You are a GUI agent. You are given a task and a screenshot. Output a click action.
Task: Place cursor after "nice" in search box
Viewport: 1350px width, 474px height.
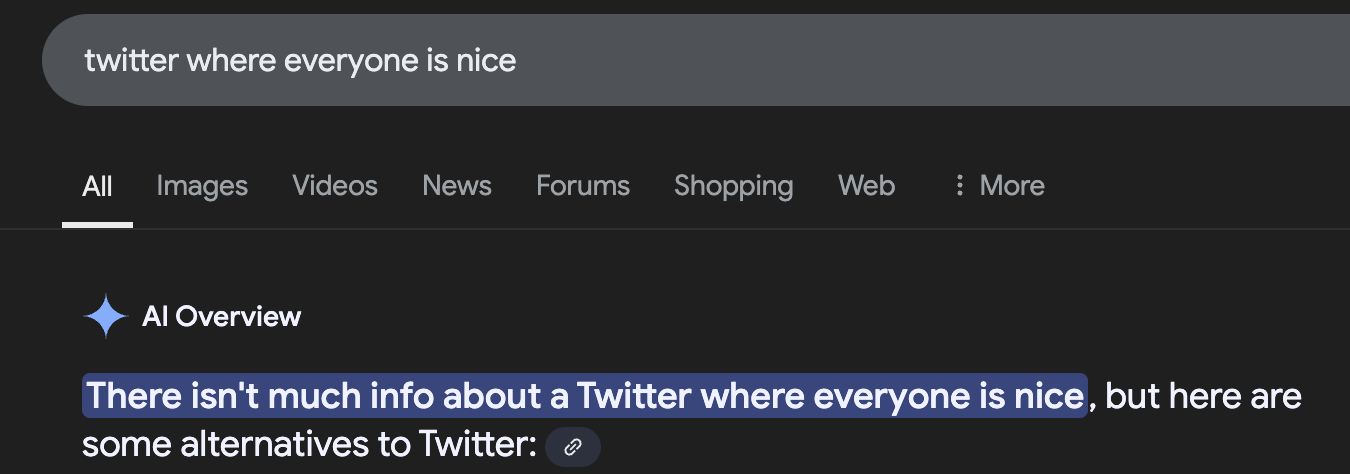[x=518, y=60]
